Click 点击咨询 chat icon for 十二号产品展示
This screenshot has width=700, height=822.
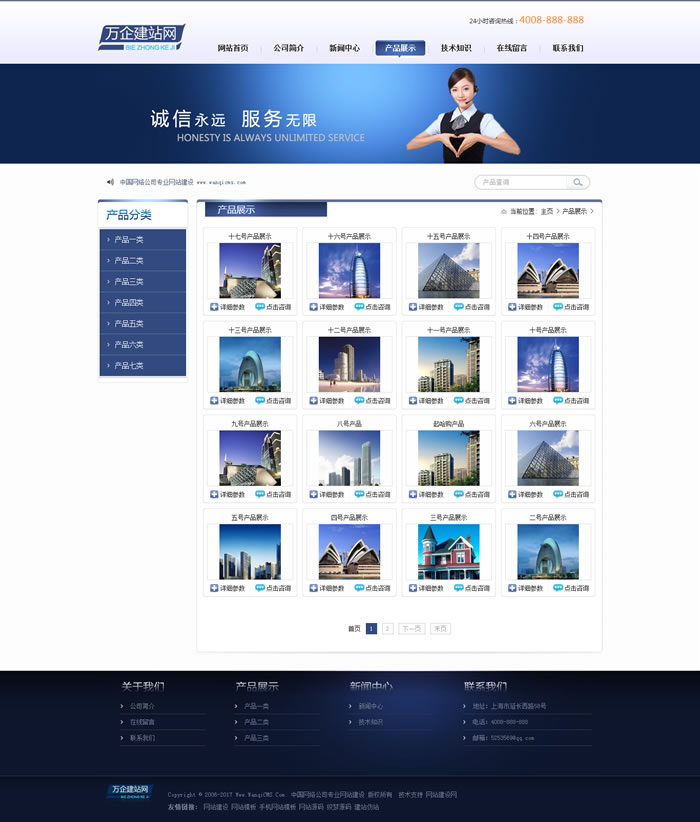click(x=359, y=401)
